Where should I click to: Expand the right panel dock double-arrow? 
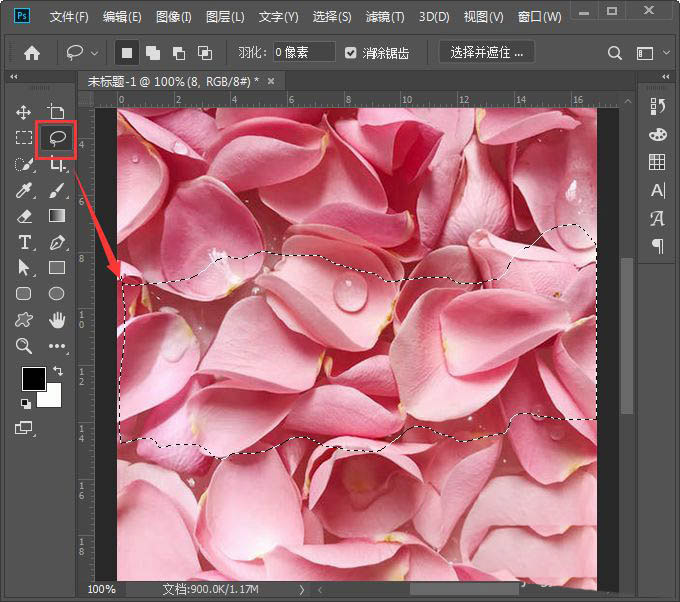coord(666,77)
